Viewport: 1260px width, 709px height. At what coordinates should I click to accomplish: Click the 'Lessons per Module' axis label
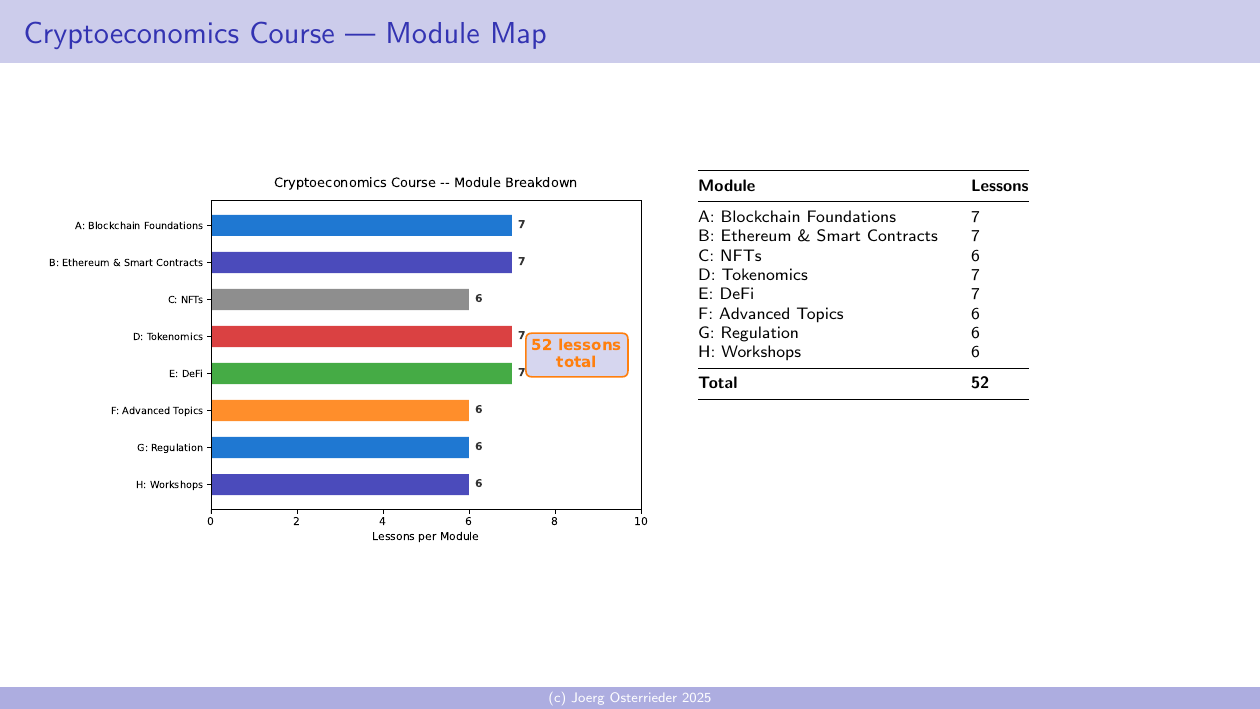pyautogui.click(x=425, y=536)
